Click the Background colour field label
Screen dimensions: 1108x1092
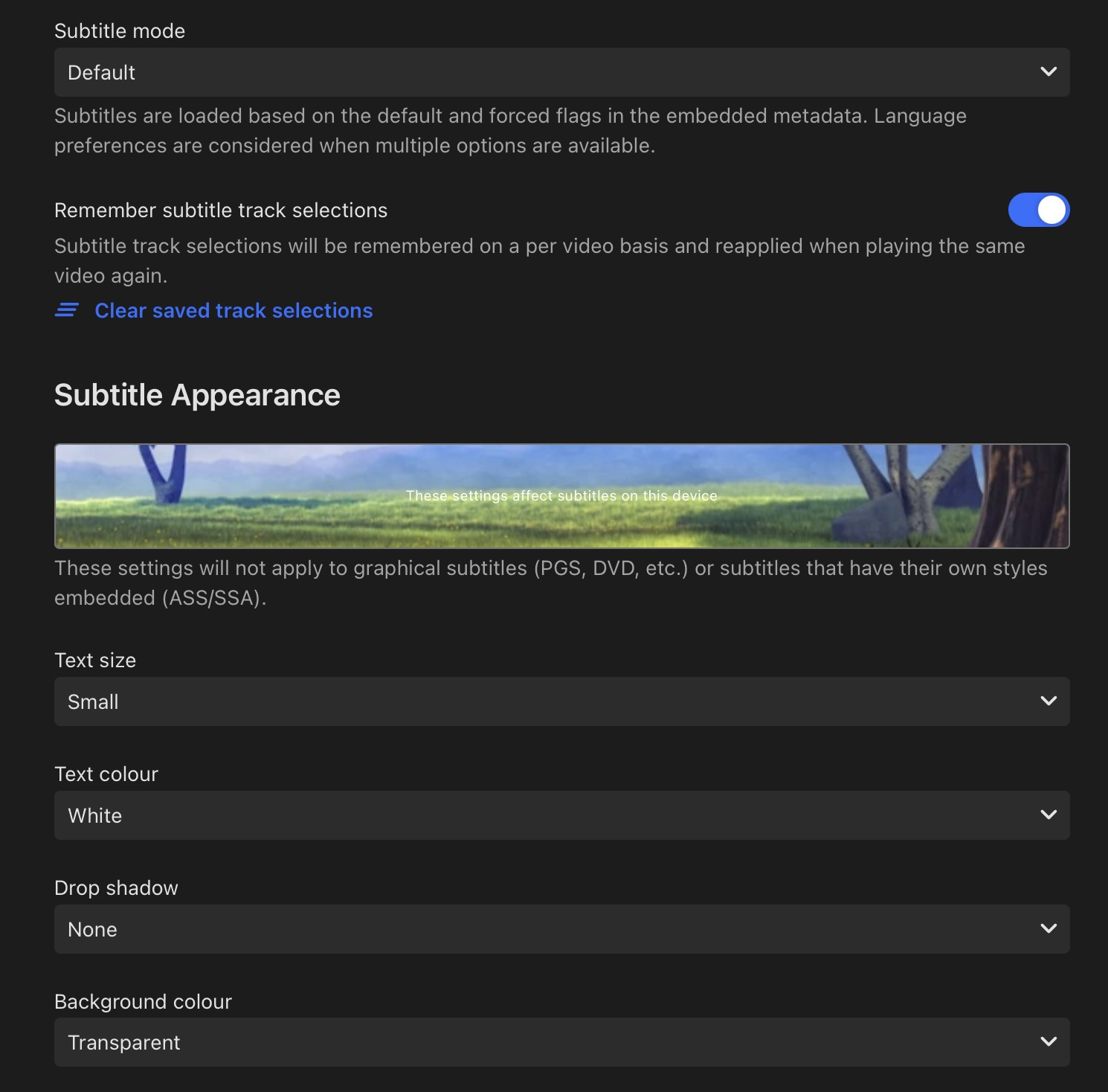tap(143, 1002)
